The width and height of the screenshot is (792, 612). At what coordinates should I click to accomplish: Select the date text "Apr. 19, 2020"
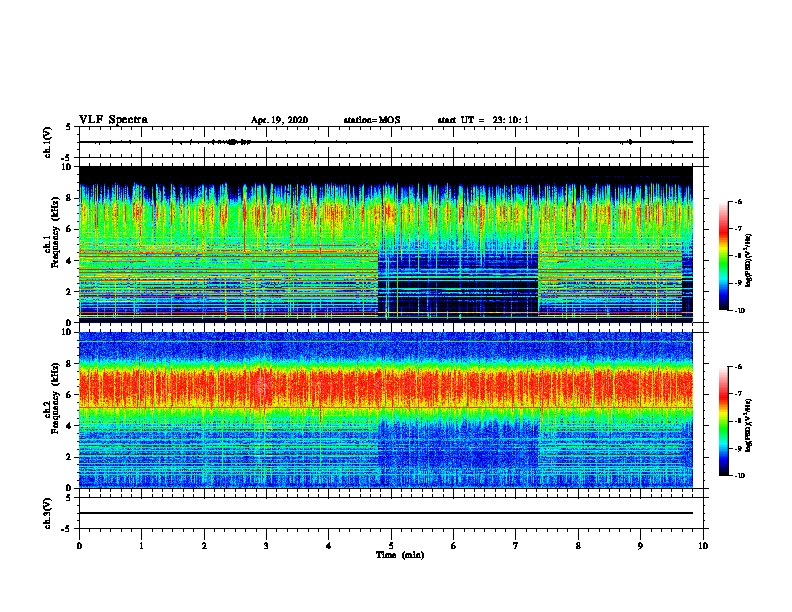coord(279,120)
